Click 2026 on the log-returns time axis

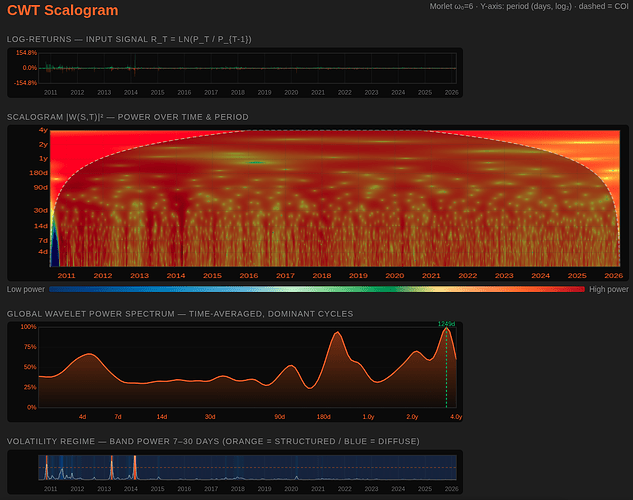[x=451, y=92]
